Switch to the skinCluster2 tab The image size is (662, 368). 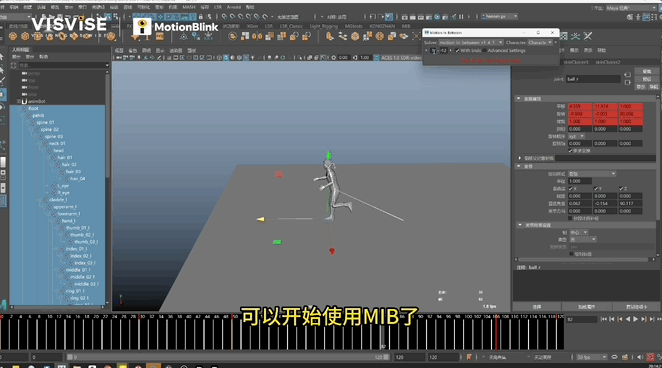point(608,62)
